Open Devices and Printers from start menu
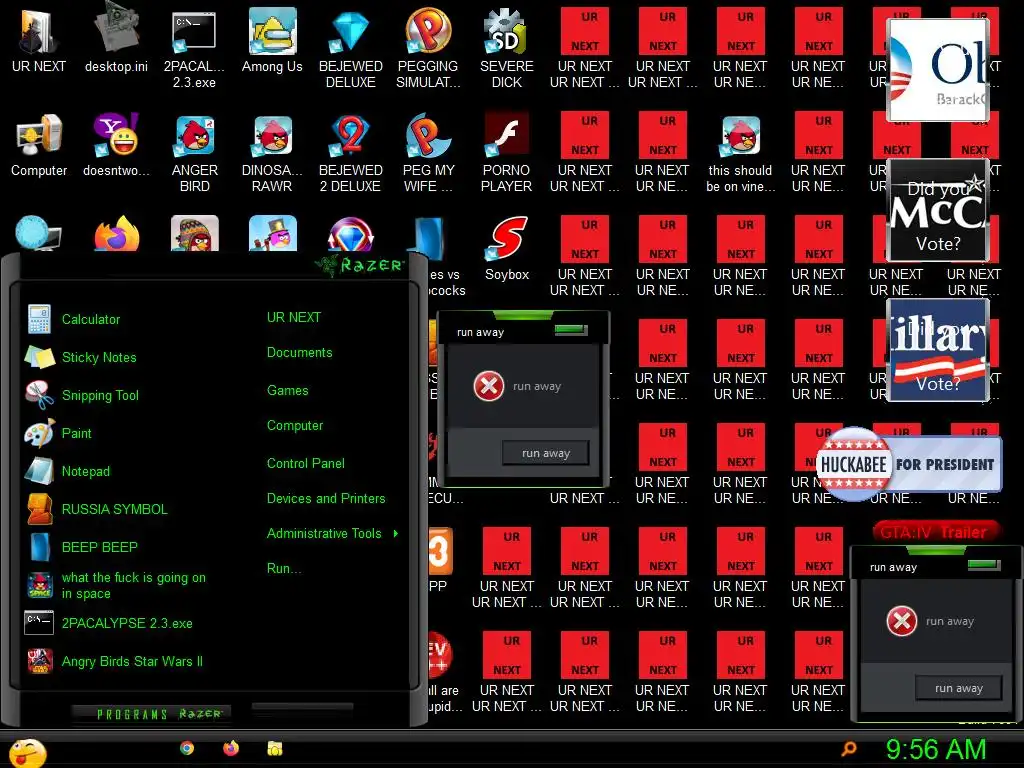1024x768 pixels. click(x=326, y=499)
